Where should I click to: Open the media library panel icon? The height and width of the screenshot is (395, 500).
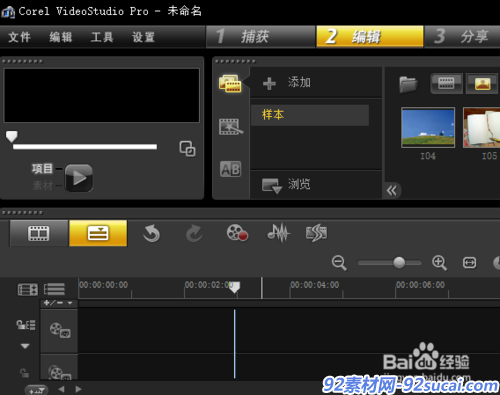coord(230,83)
